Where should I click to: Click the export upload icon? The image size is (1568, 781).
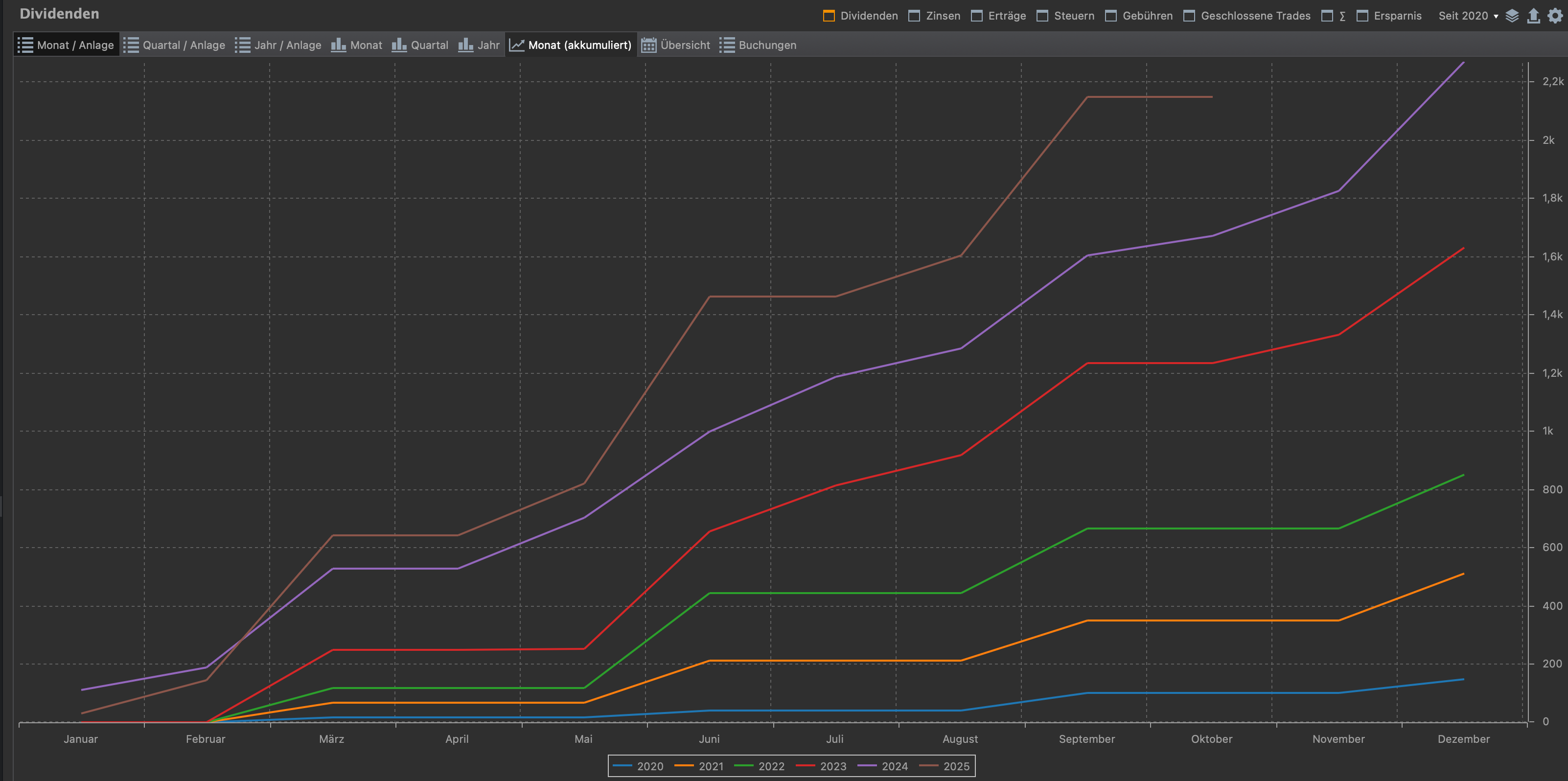point(1533,16)
